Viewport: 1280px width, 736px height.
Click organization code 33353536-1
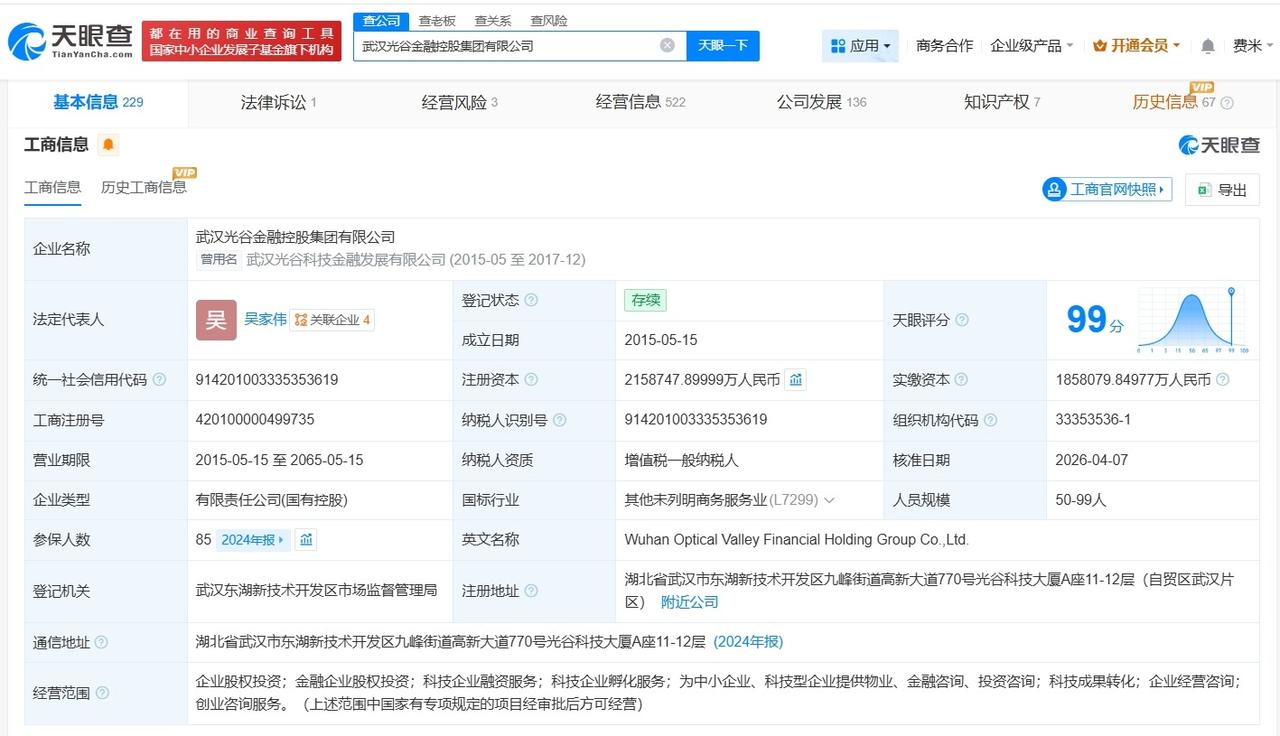pyautogui.click(x=1093, y=420)
